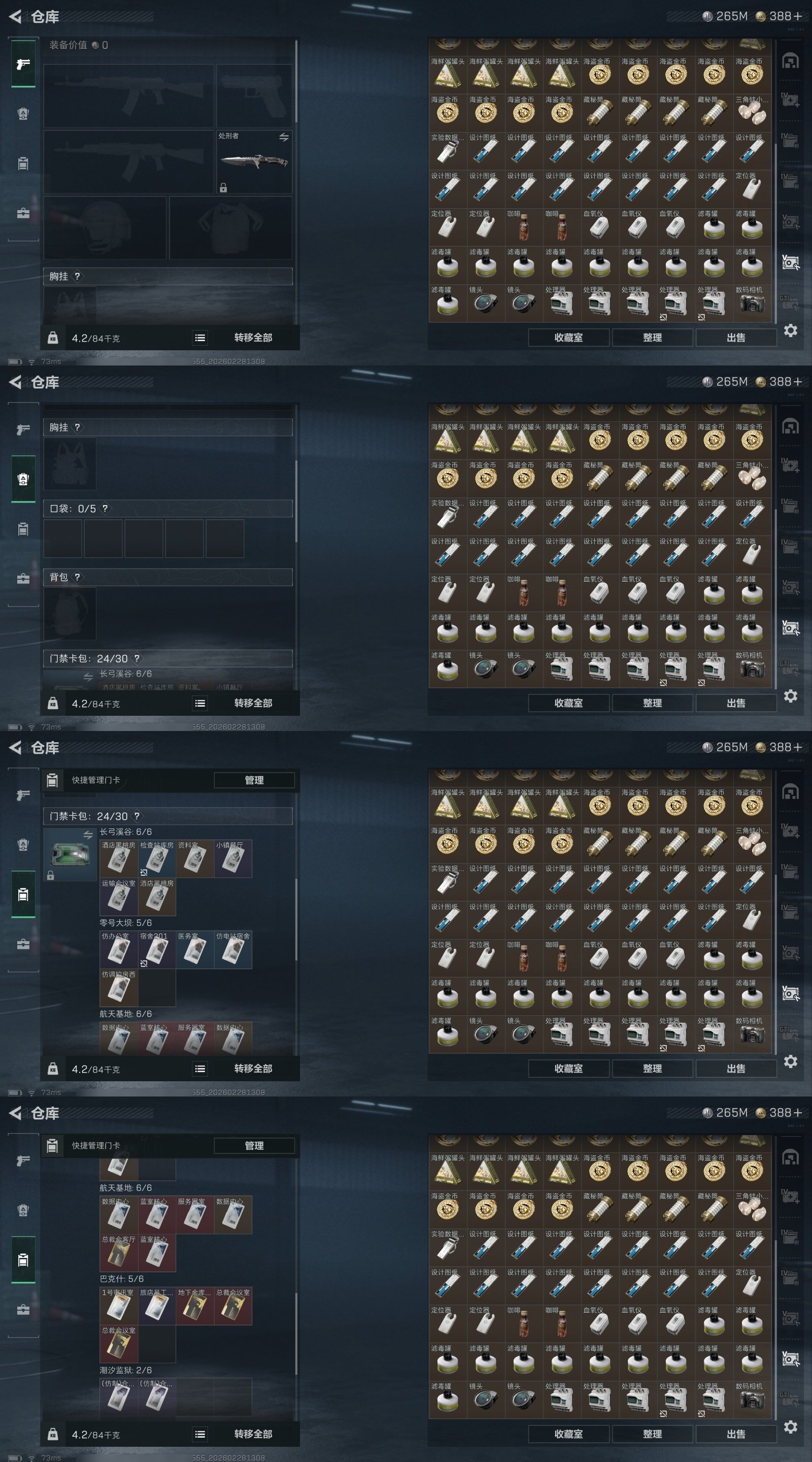Toggle swap arrows on the green card case
812x1462 pixels.
tap(88, 834)
